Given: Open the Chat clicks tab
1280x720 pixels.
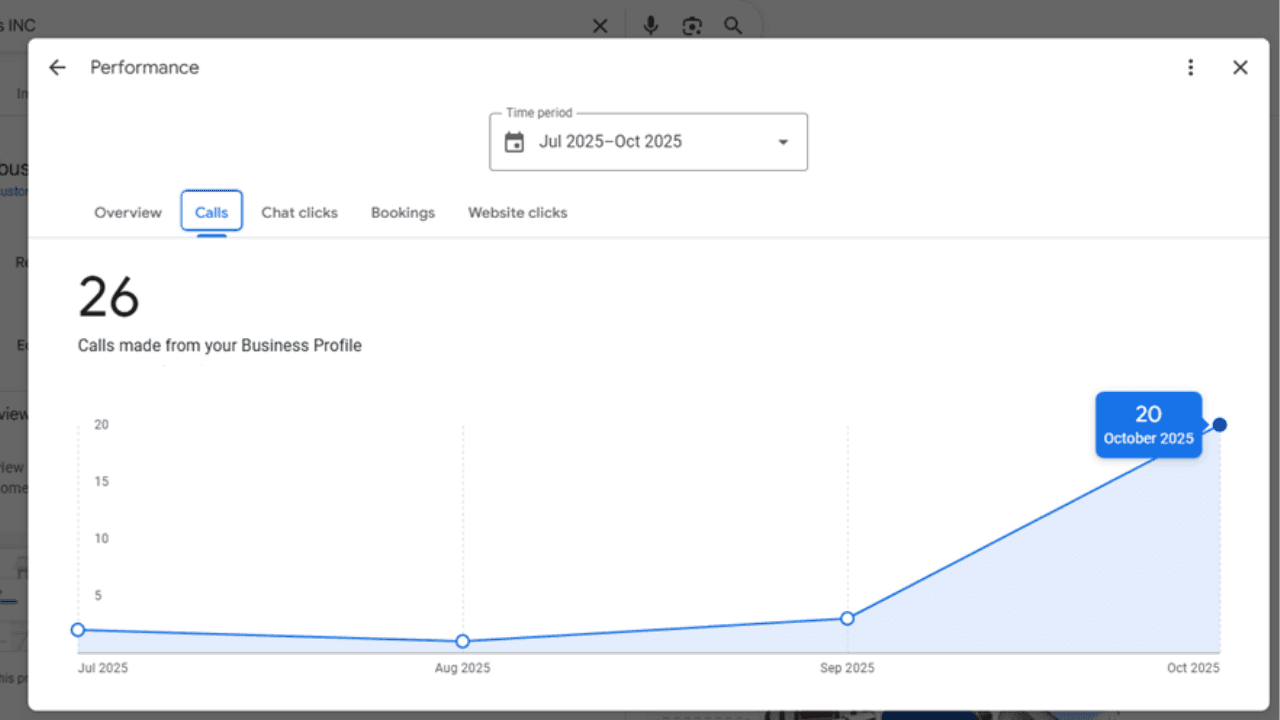Looking at the screenshot, I should click(300, 212).
